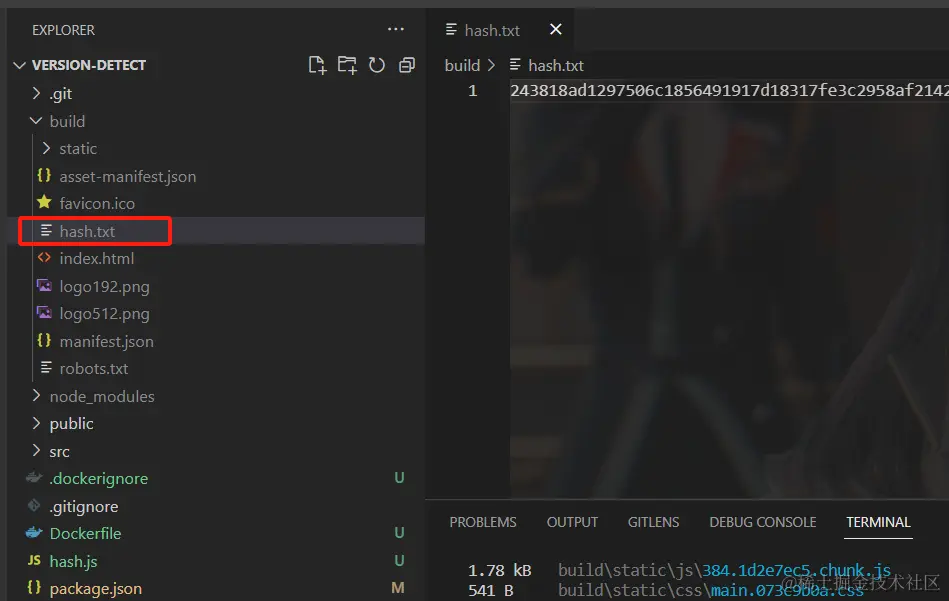Click the Docker whale icon beside Dockerfile
This screenshot has width=949, height=601.
click(x=34, y=533)
